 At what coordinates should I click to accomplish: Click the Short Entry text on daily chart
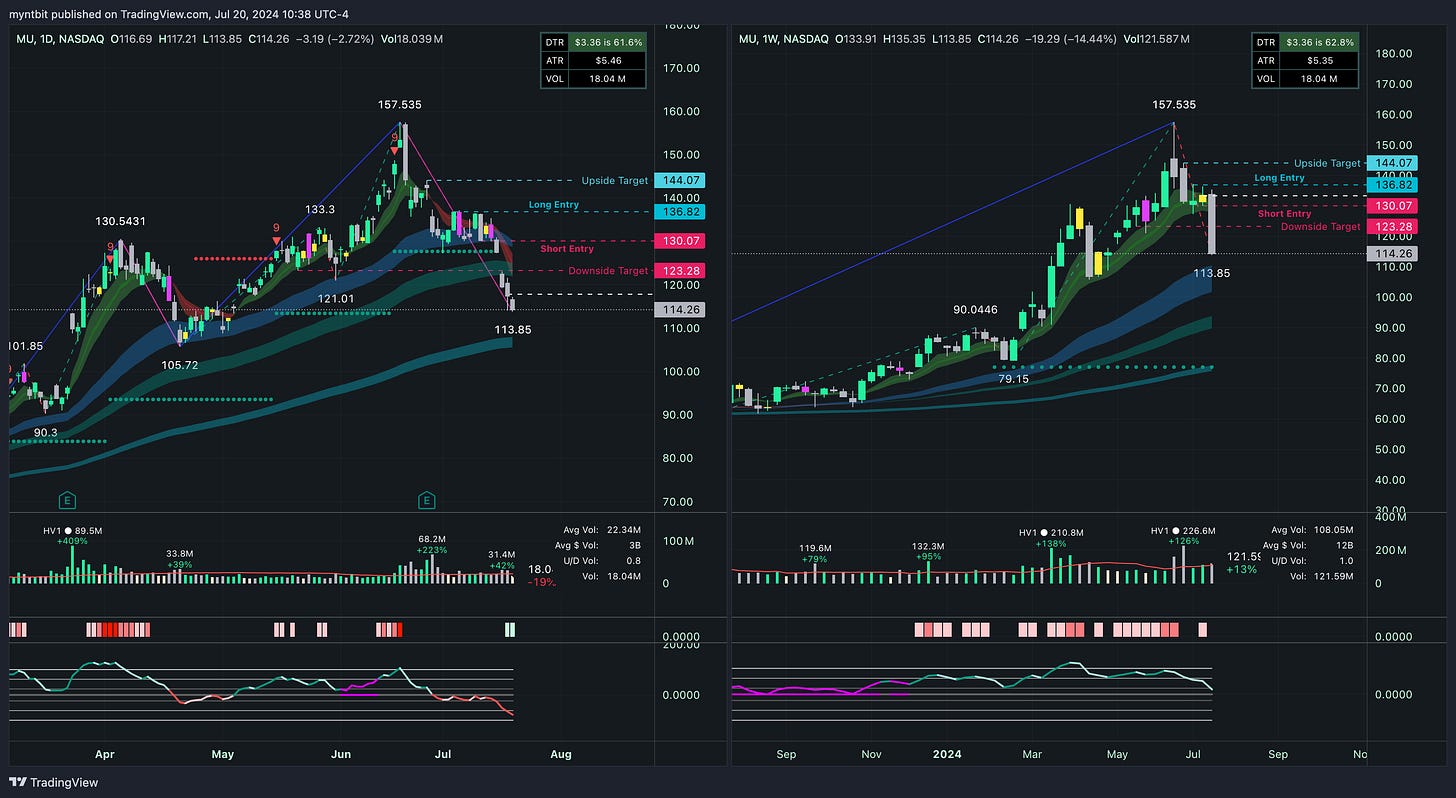pyautogui.click(x=567, y=249)
